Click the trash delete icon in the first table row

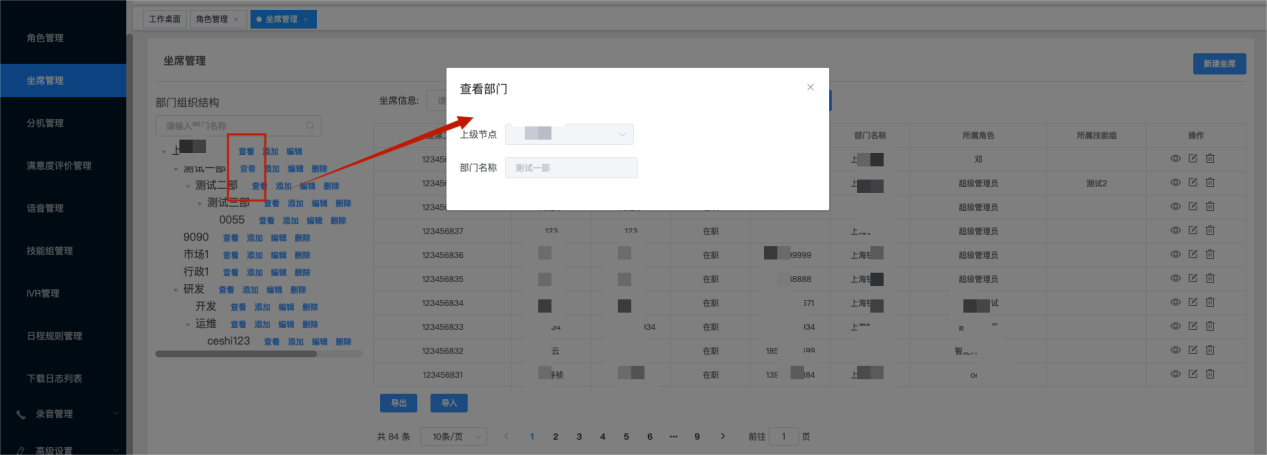coord(1209,159)
